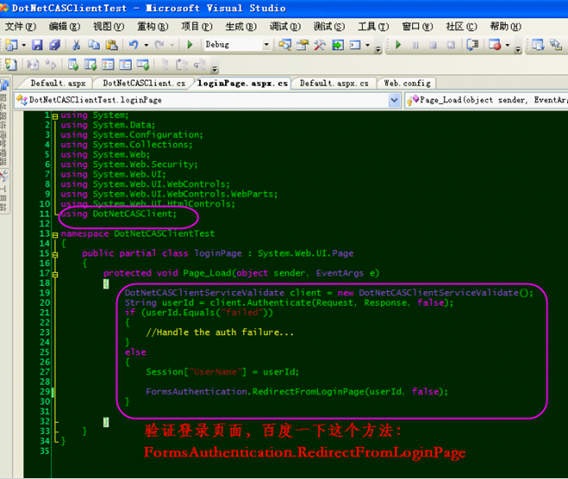
Task: Click the Save (floppy disk) icon
Action: (x=37, y=45)
